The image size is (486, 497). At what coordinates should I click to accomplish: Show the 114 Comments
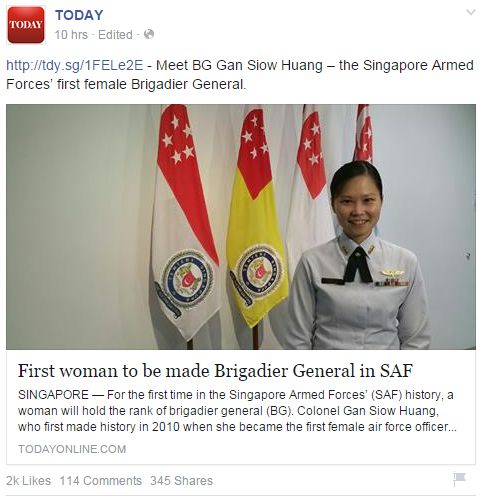pos(100,481)
